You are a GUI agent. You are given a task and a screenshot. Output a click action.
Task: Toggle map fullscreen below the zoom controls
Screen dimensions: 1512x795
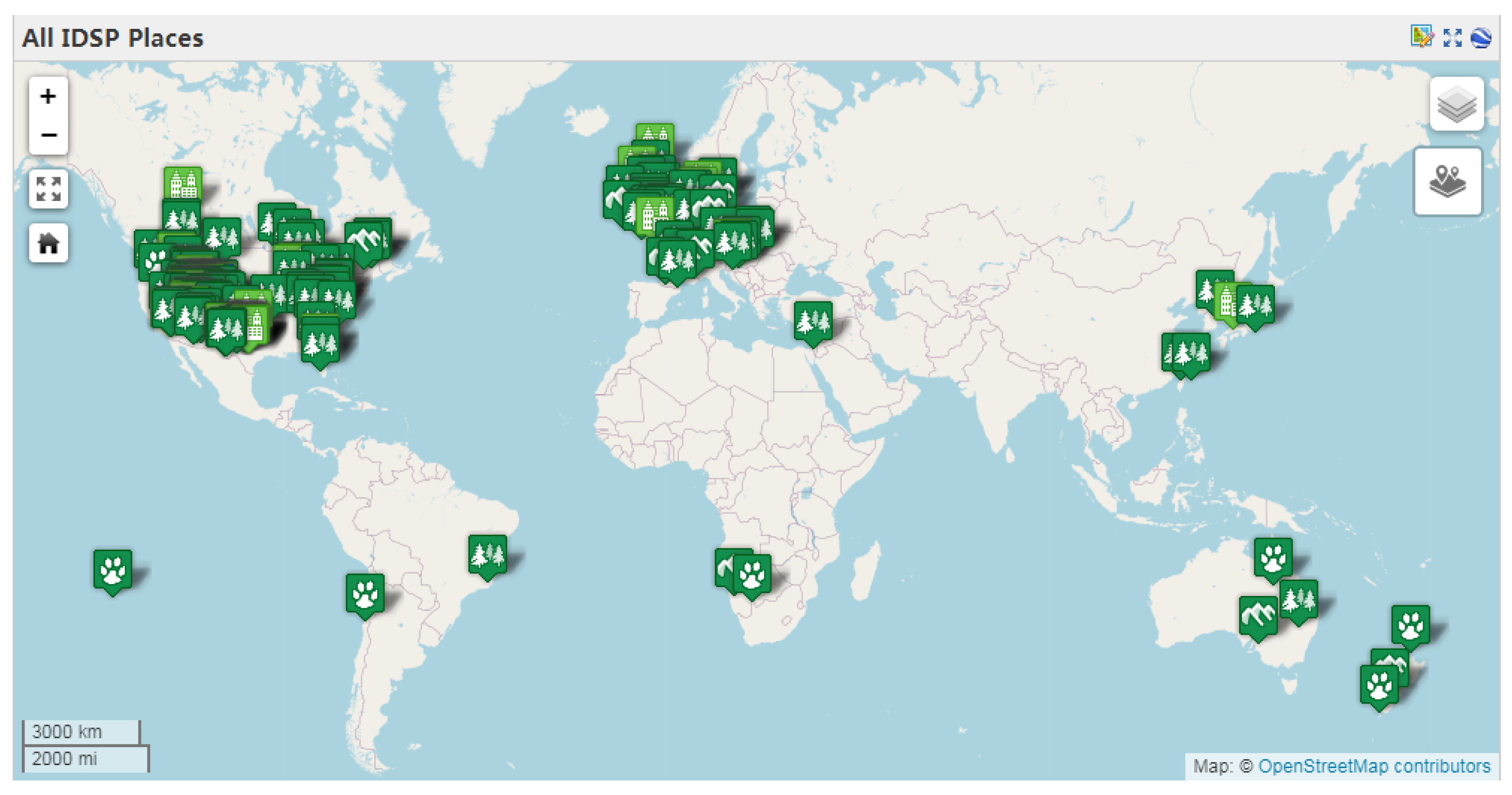coord(48,189)
